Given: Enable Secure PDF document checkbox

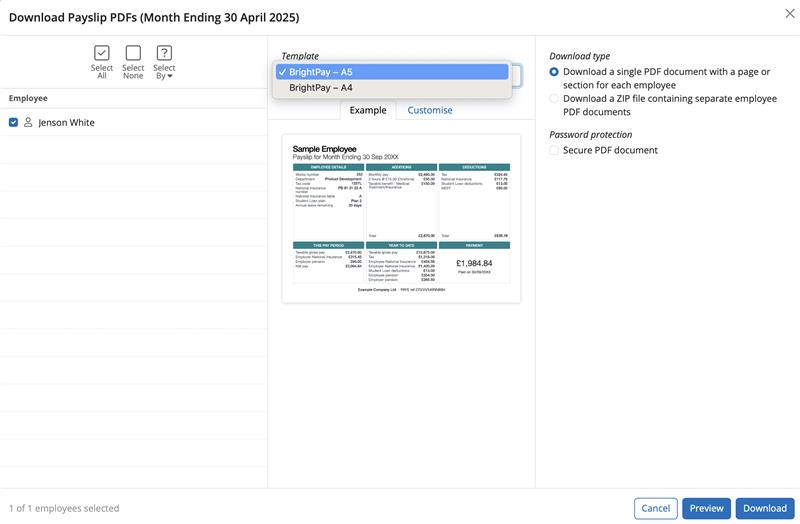Looking at the screenshot, I should (554, 150).
